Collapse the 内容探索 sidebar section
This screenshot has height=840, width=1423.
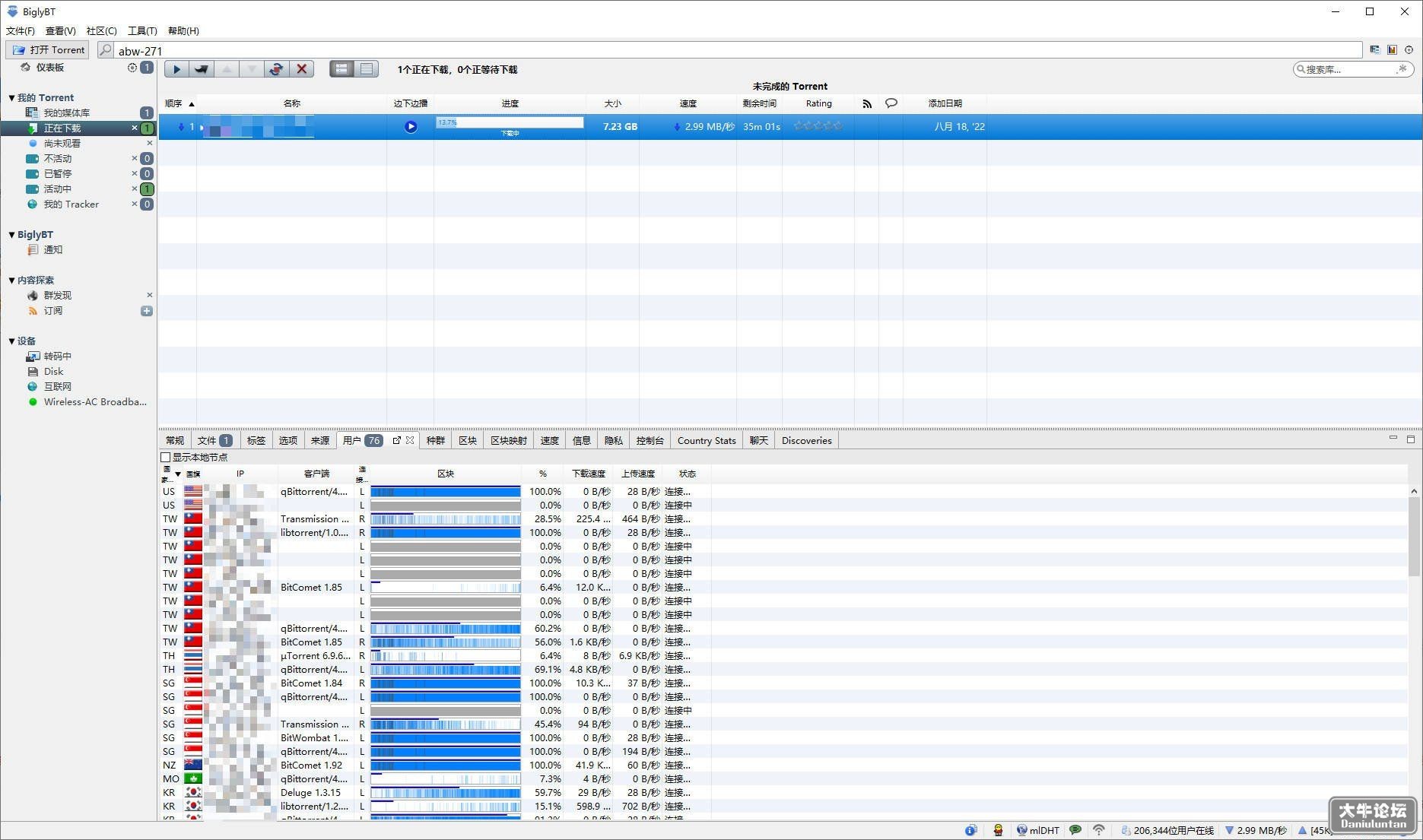[11, 281]
